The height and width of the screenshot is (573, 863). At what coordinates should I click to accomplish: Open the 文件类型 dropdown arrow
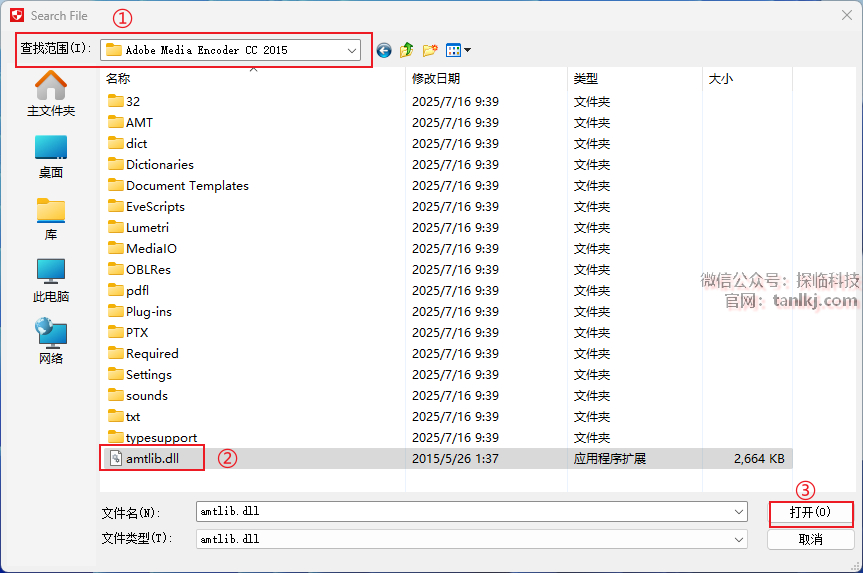(739, 539)
